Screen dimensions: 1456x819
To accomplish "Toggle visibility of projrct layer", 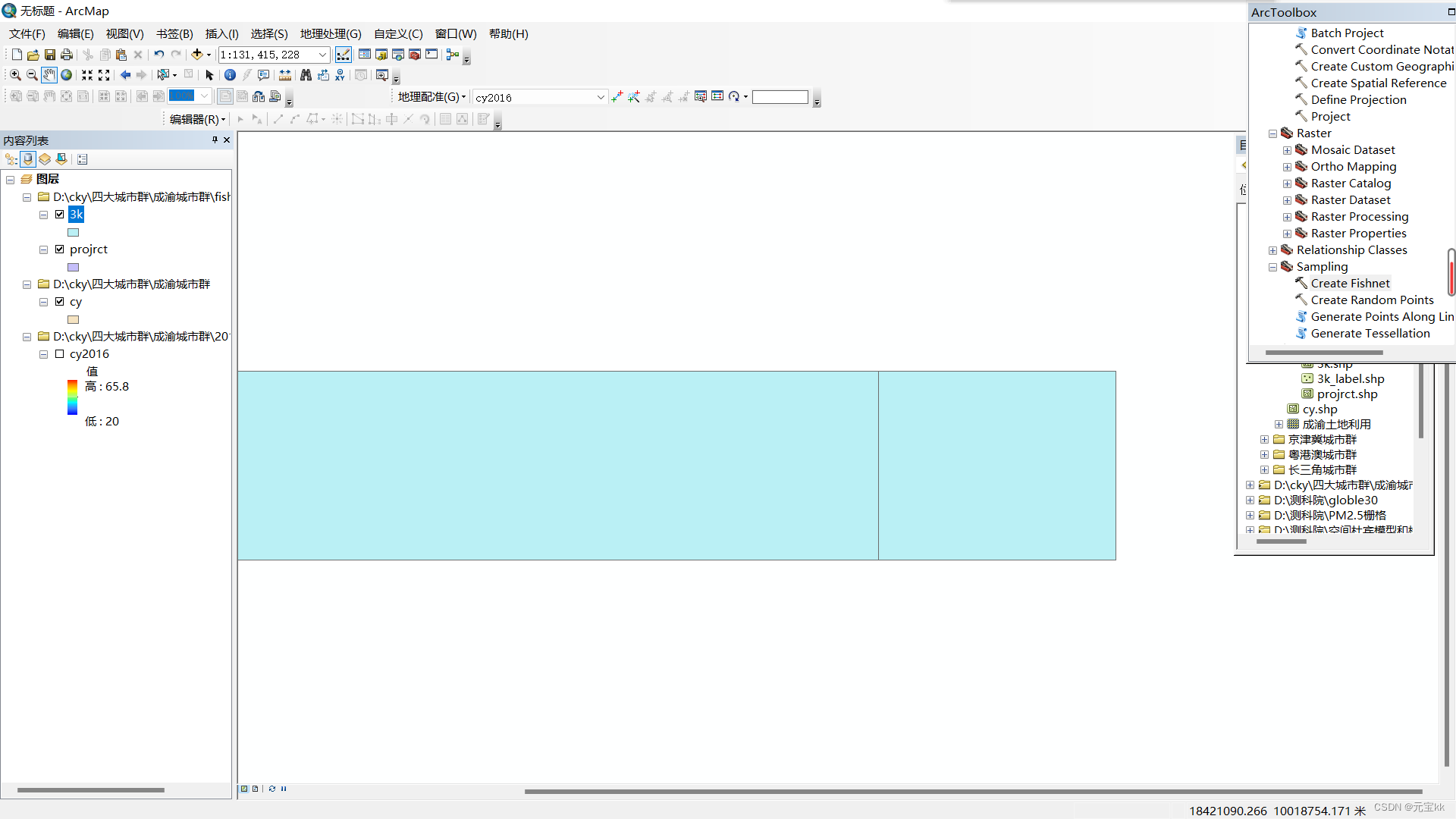I will point(60,249).
